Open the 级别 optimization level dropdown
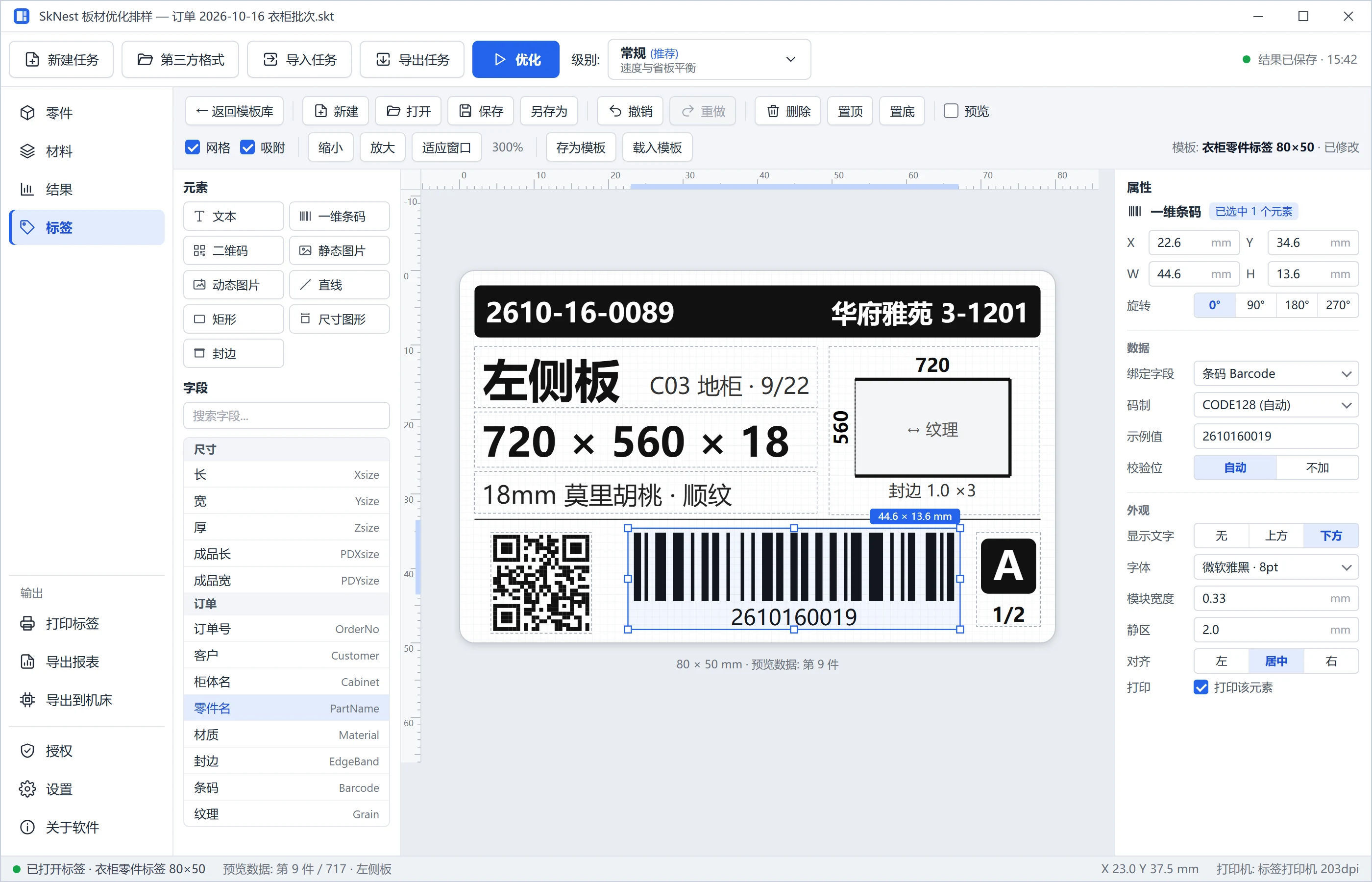The image size is (1372, 882). click(709, 60)
